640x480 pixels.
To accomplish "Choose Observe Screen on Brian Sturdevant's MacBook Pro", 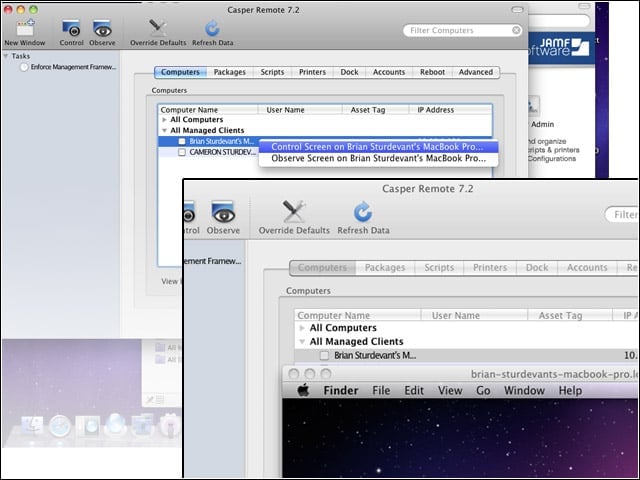I will coord(378,158).
